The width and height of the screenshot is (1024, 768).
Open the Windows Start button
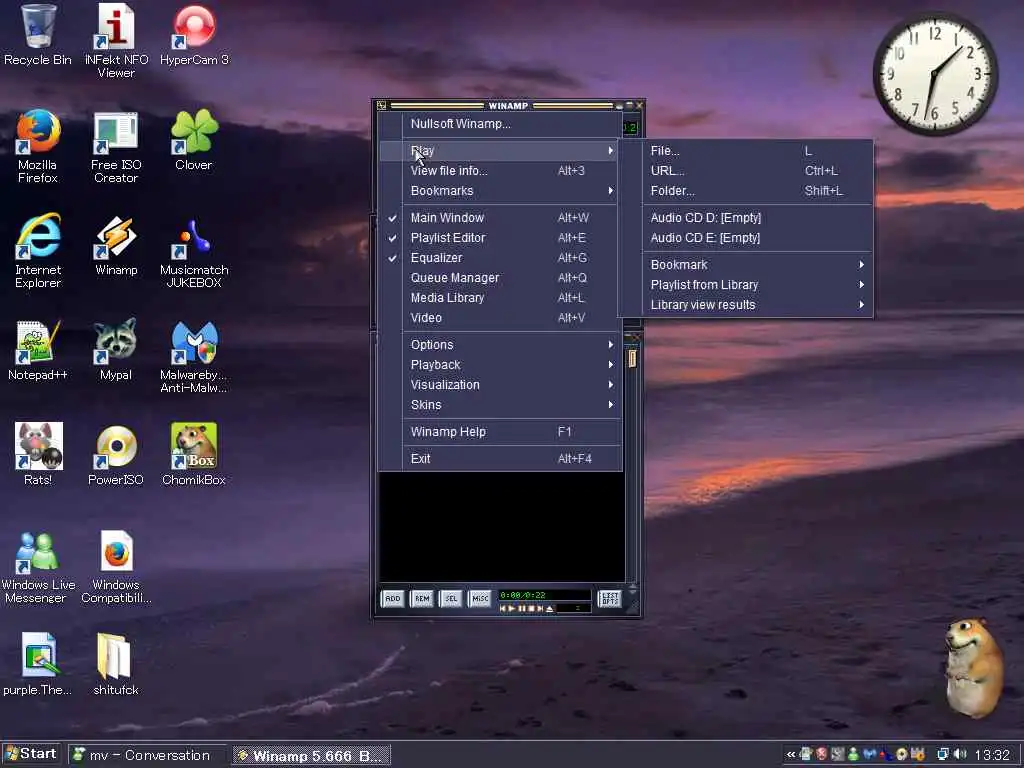31,754
